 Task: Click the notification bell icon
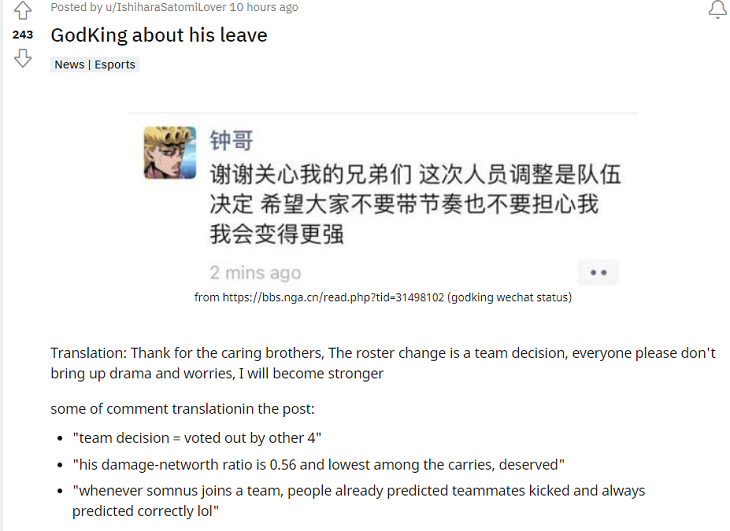(x=717, y=9)
